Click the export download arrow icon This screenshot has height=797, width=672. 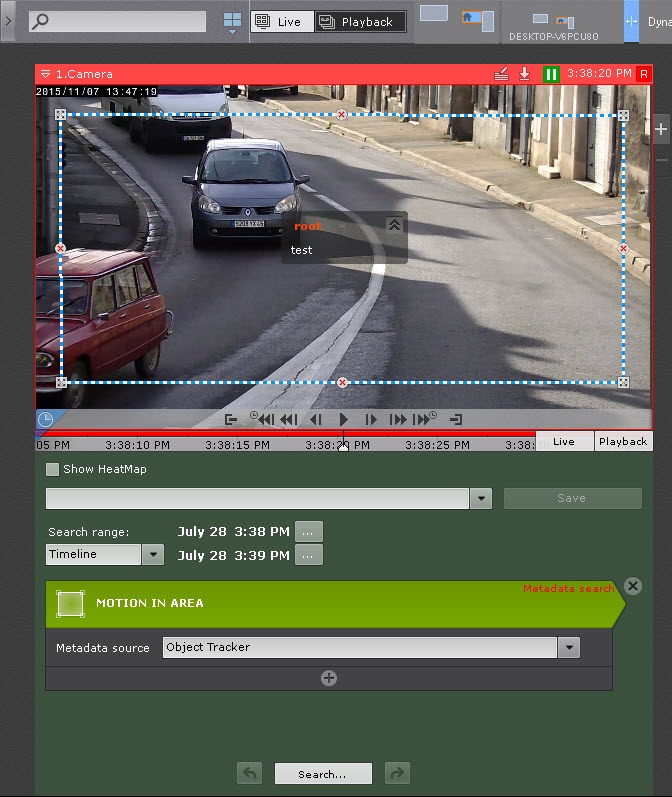[x=524, y=74]
